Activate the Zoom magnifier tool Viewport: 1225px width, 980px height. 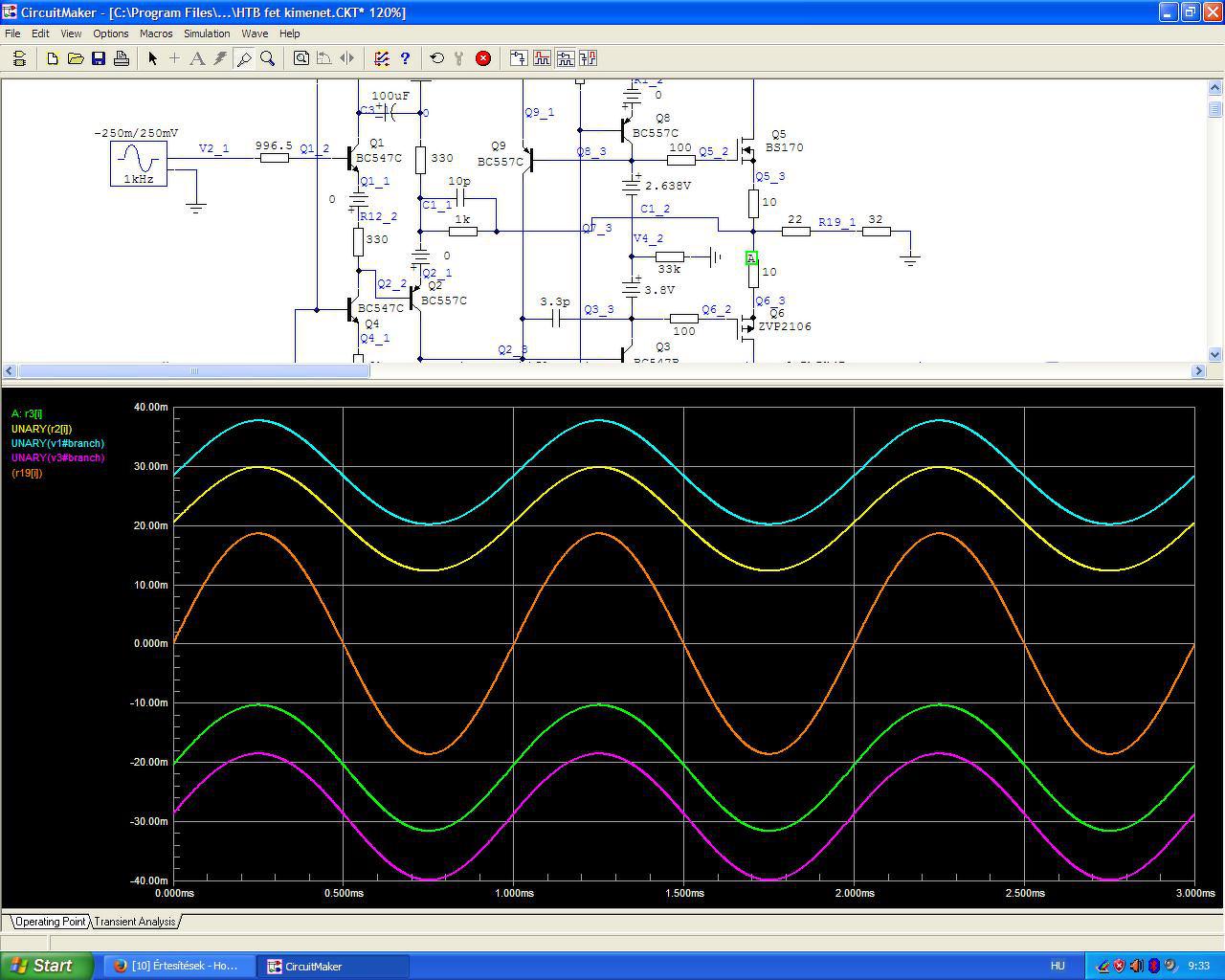pyautogui.click(x=268, y=58)
